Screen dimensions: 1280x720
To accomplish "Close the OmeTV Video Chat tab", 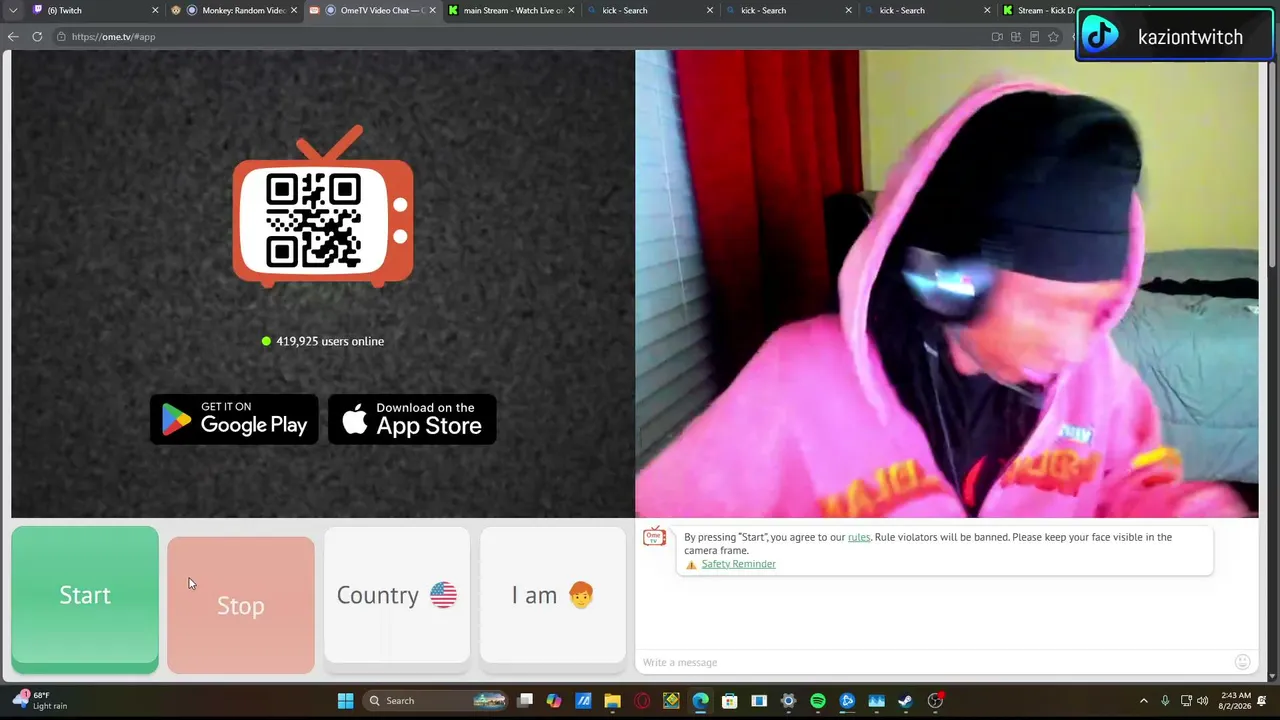I will [x=433, y=10].
